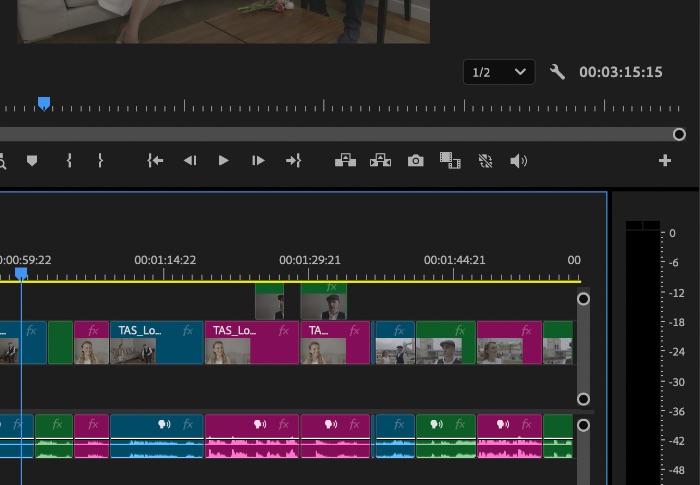Click the video preview image
Viewport: 700px width, 485px height.
[x=224, y=21]
